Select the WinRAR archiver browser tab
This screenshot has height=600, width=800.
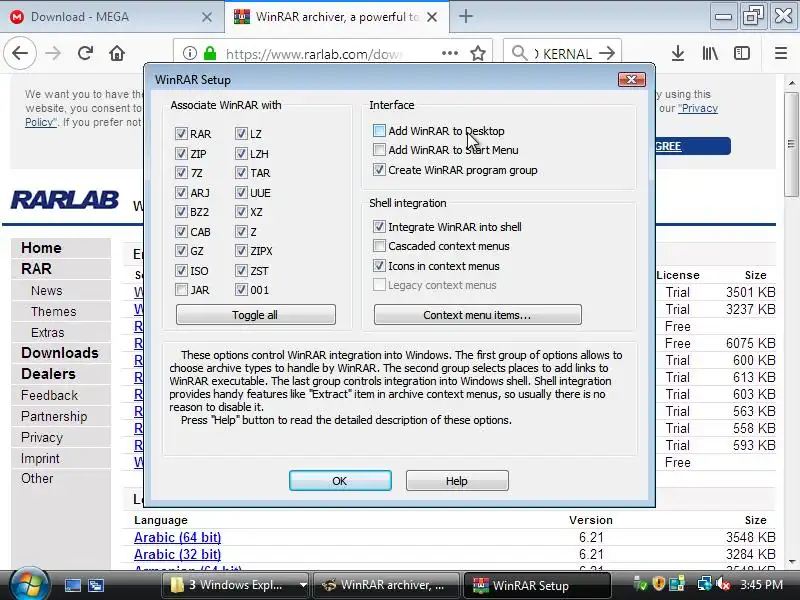click(337, 17)
